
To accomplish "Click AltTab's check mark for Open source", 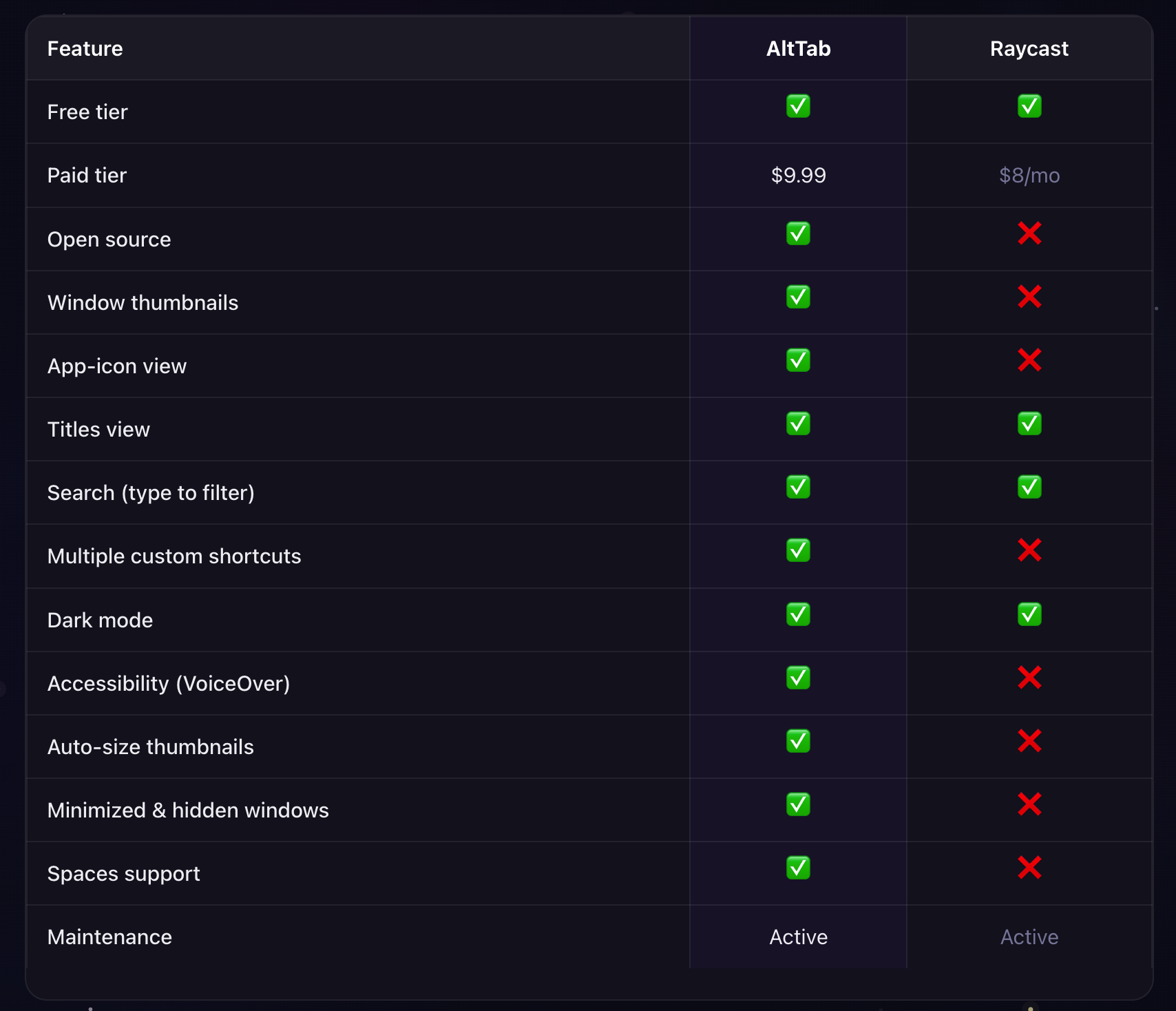I will coord(798,233).
